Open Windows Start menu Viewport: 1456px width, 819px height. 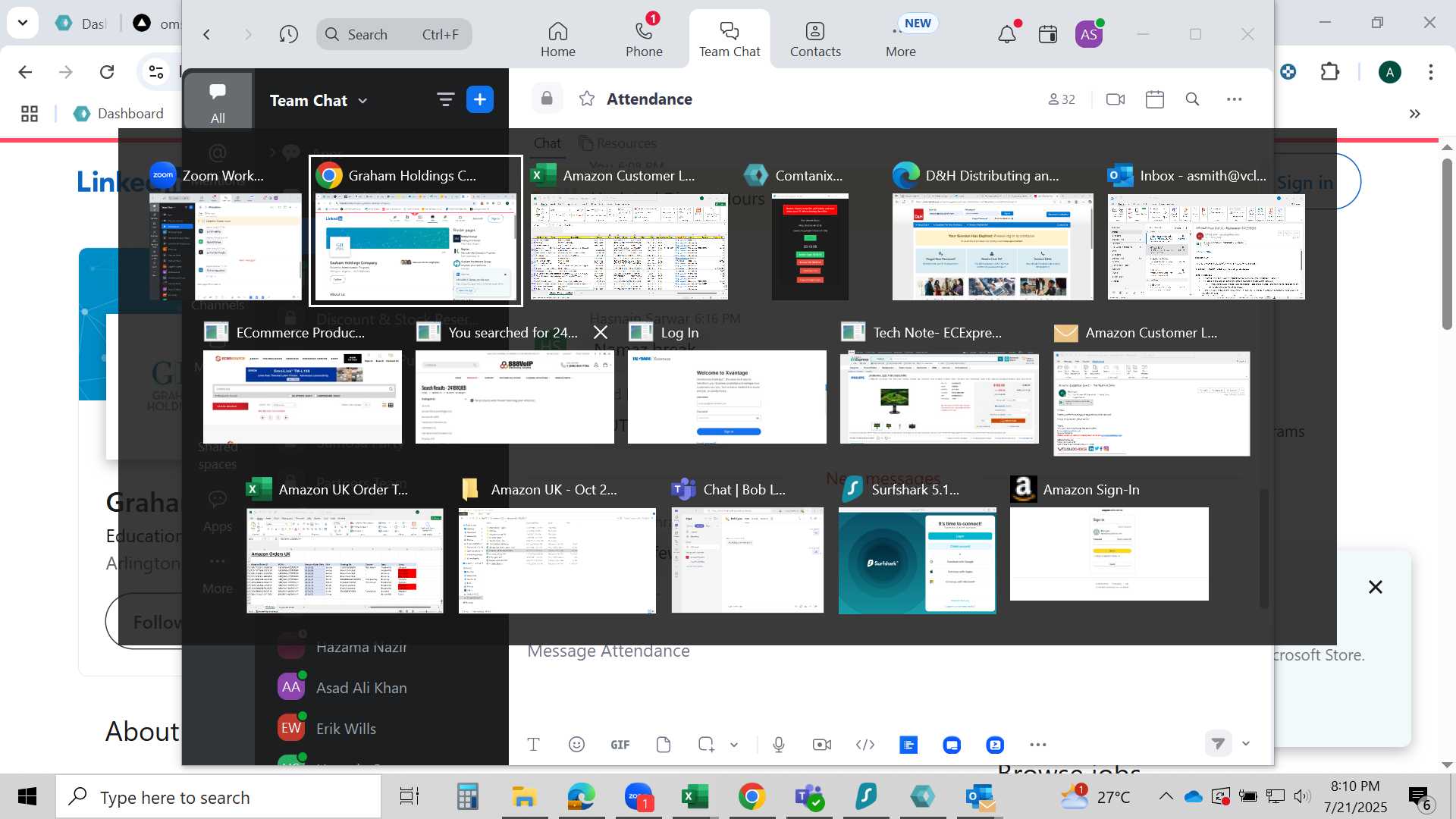[x=27, y=797]
